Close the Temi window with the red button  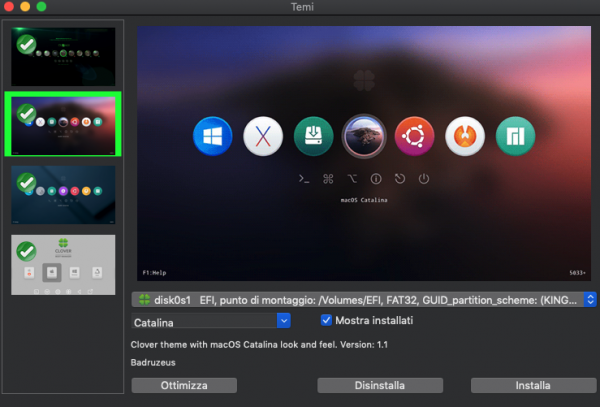pos(9,6)
